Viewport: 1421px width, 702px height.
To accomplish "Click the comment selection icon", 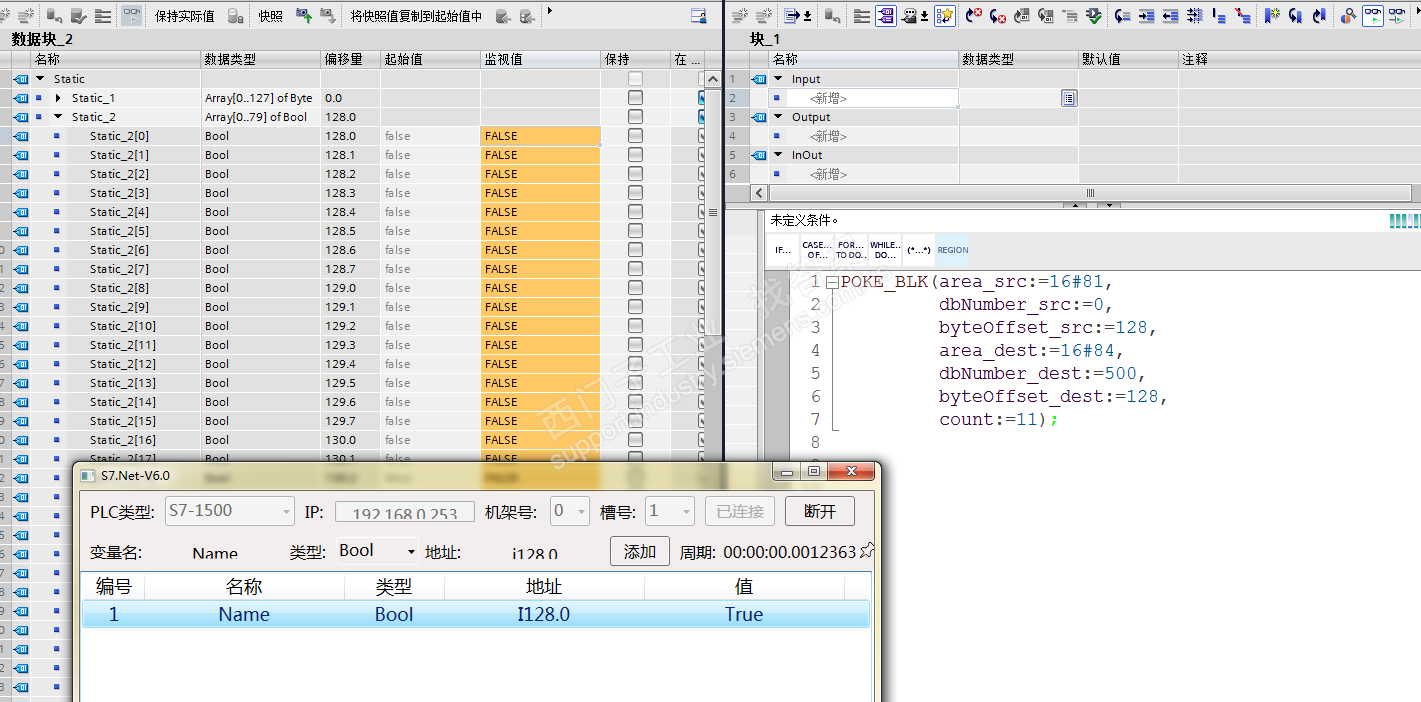I will point(1219,15).
